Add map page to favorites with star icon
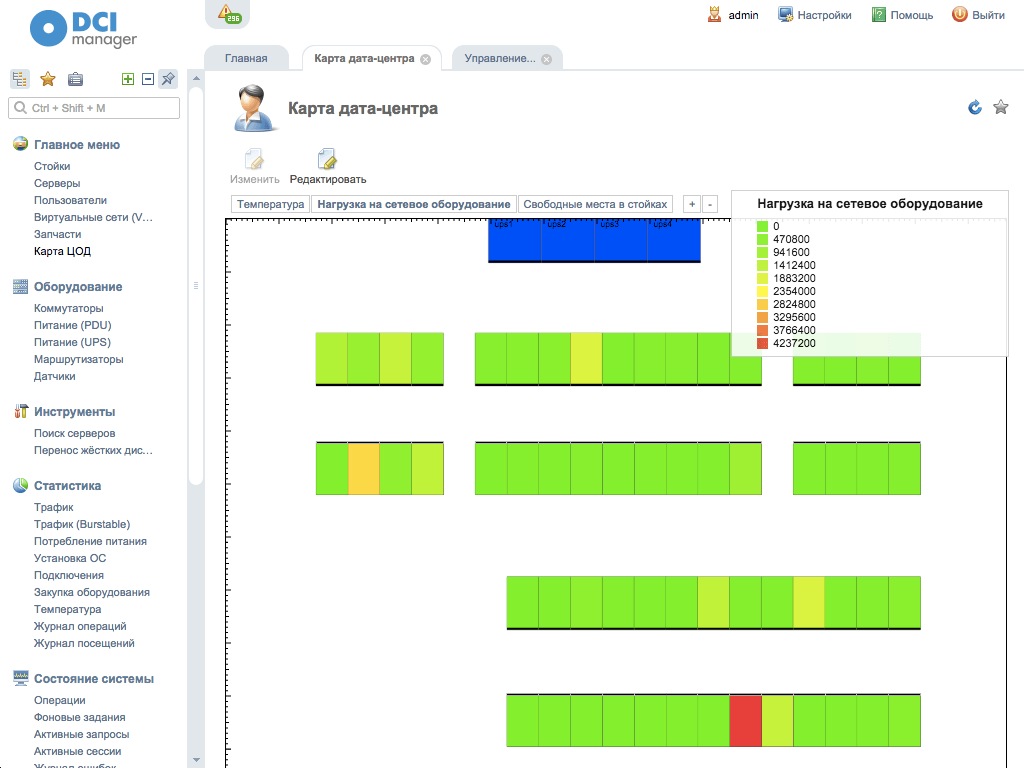 (1001, 107)
